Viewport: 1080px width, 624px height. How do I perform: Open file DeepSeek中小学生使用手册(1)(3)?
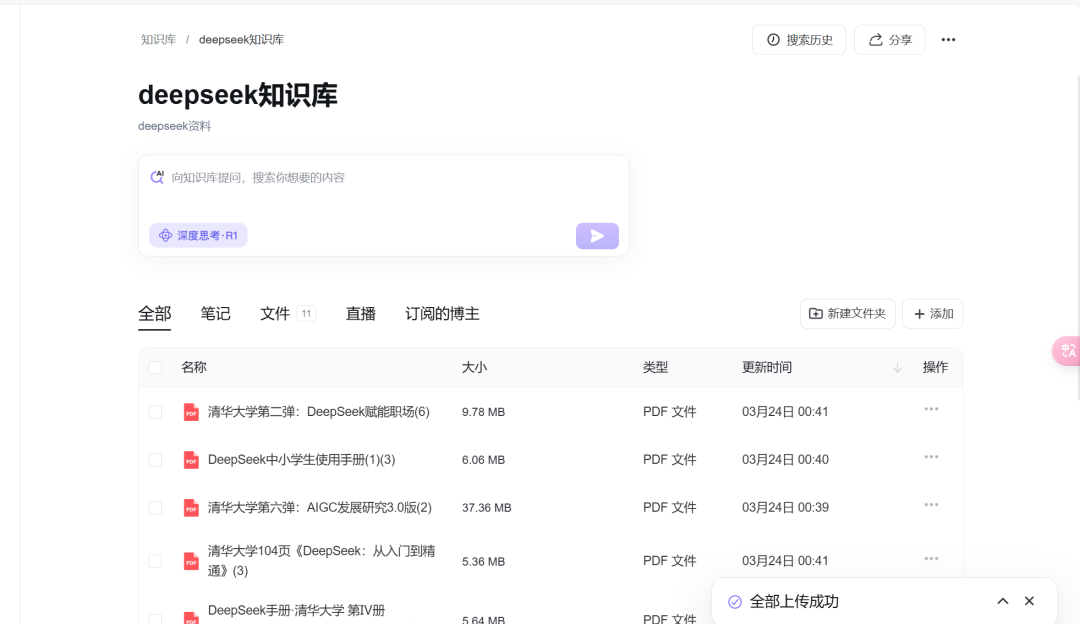(301, 459)
